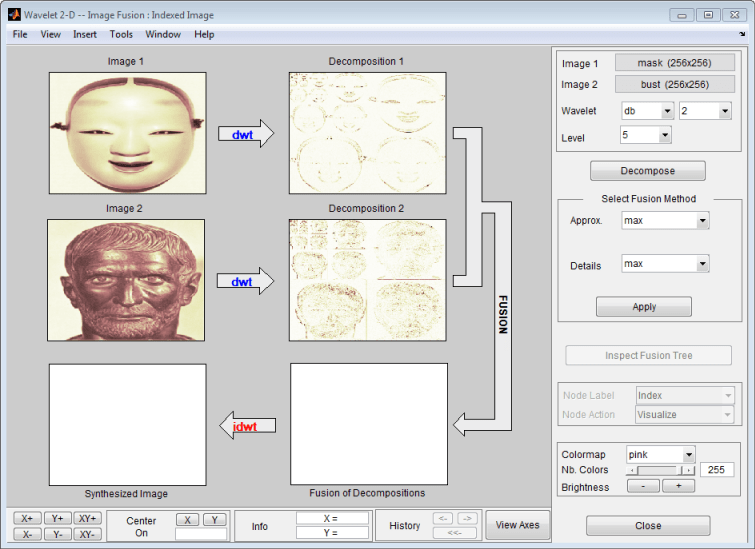Click the History forward -> button
The width and height of the screenshot is (755, 549).
pyautogui.click(x=467, y=518)
